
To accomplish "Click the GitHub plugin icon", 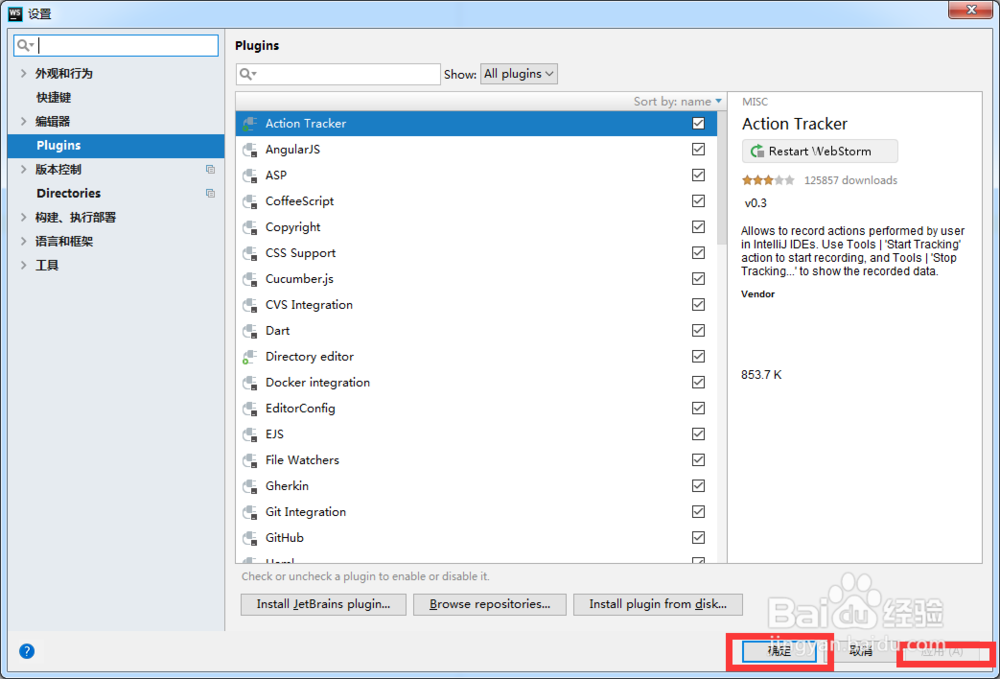I will (250, 538).
